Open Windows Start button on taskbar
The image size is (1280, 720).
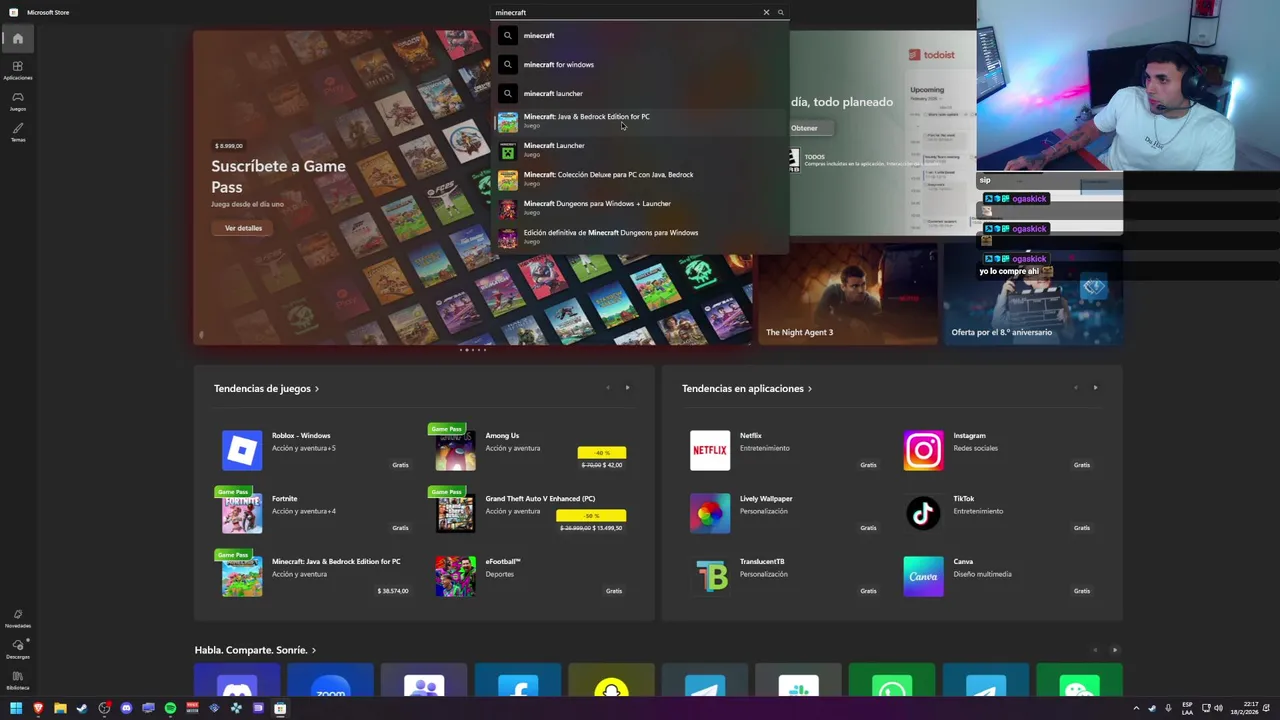[x=16, y=708]
